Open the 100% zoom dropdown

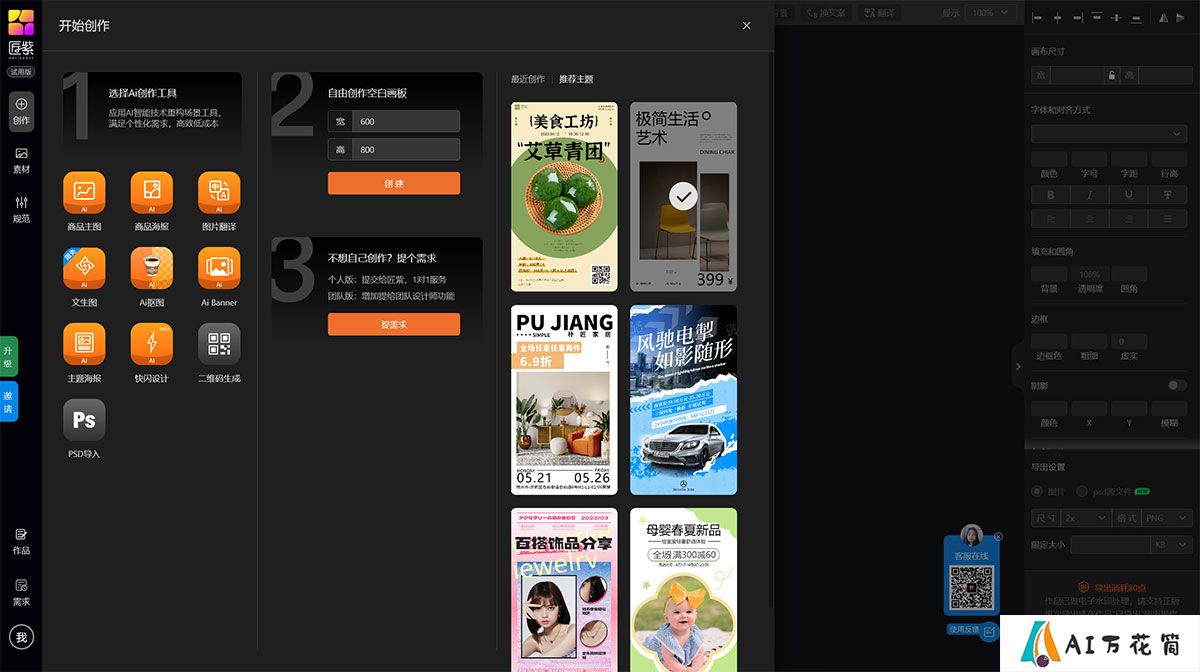coord(993,13)
